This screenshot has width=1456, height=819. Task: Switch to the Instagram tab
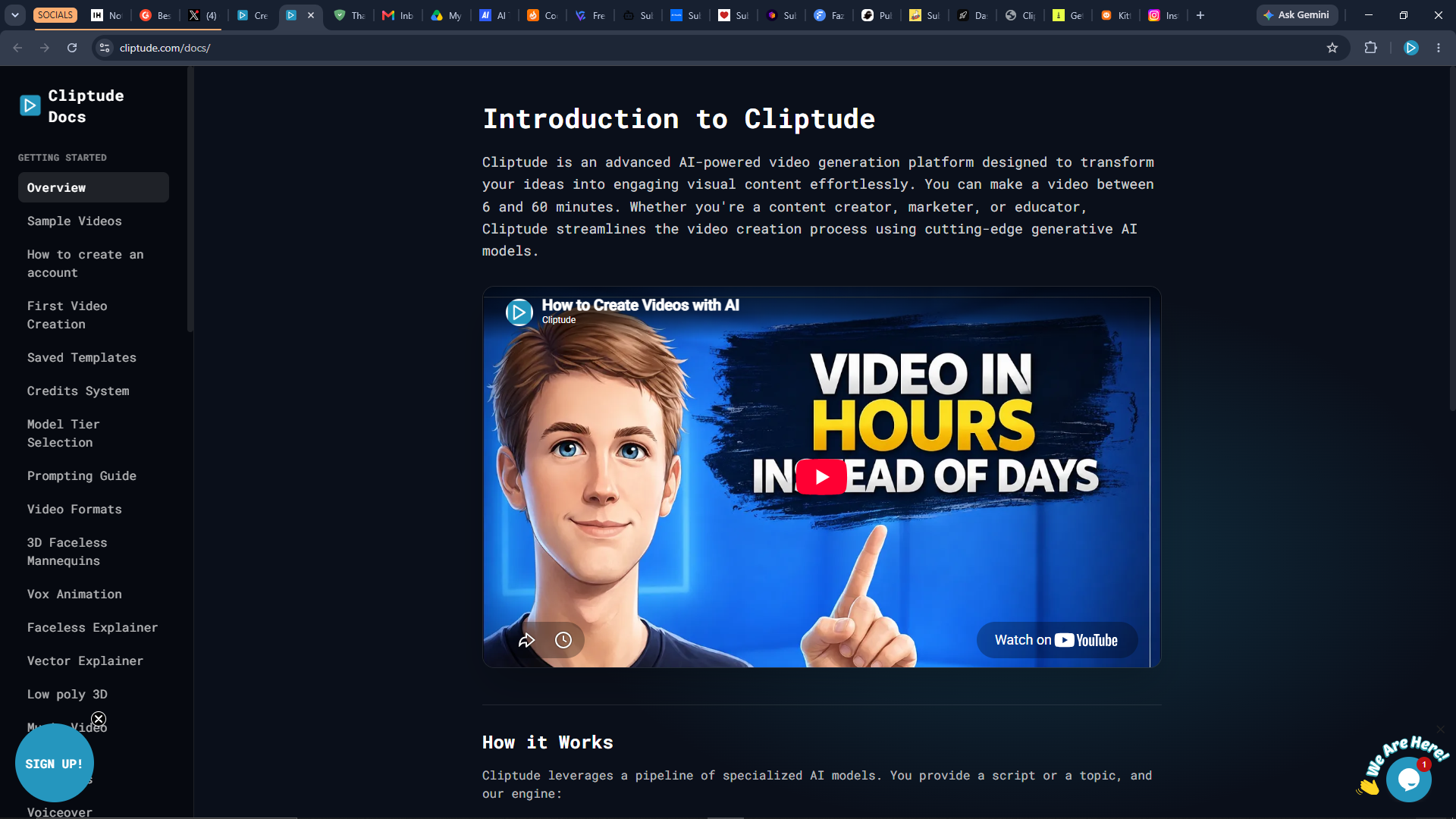[x=1163, y=15]
